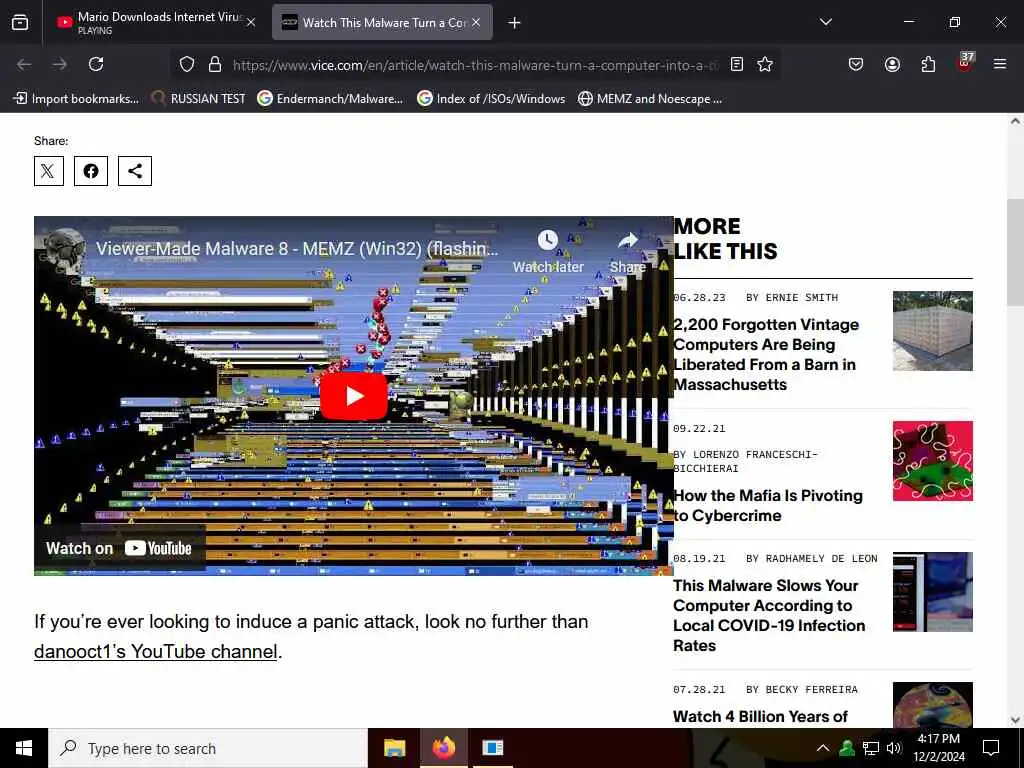Show hidden tray icons

823,748
